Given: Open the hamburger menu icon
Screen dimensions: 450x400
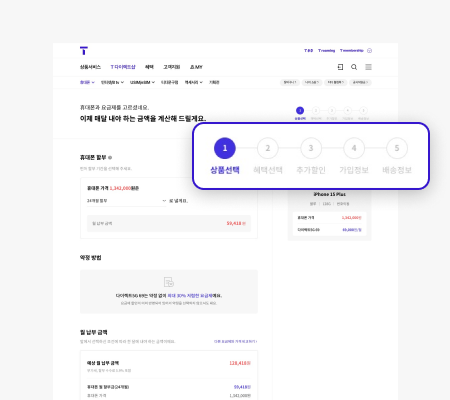Looking at the screenshot, I should coord(368,67).
